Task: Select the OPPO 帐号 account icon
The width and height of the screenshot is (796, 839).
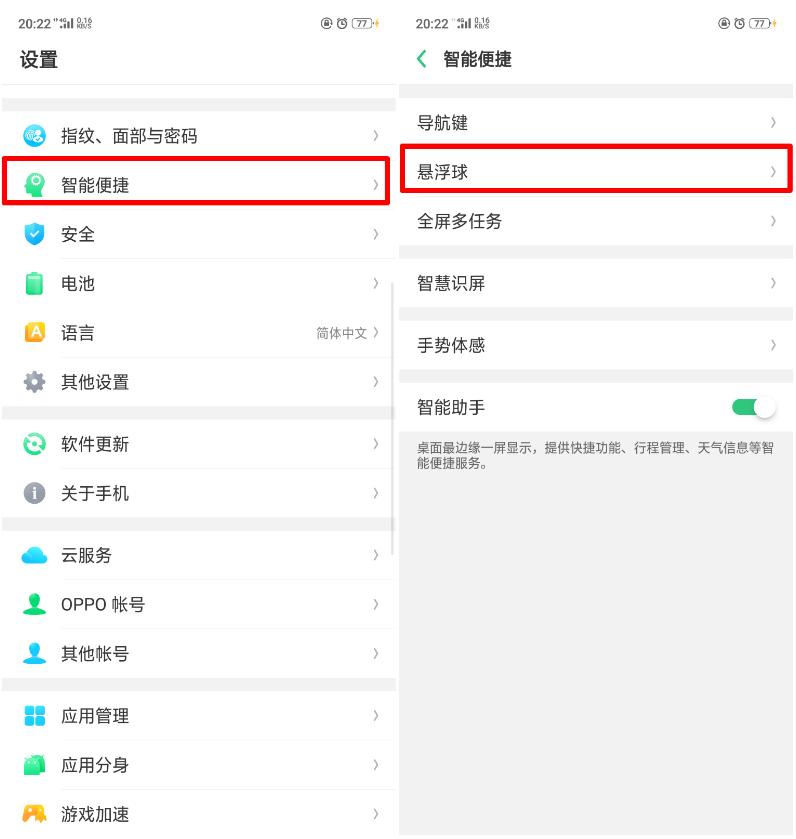Action: coord(34,604)
